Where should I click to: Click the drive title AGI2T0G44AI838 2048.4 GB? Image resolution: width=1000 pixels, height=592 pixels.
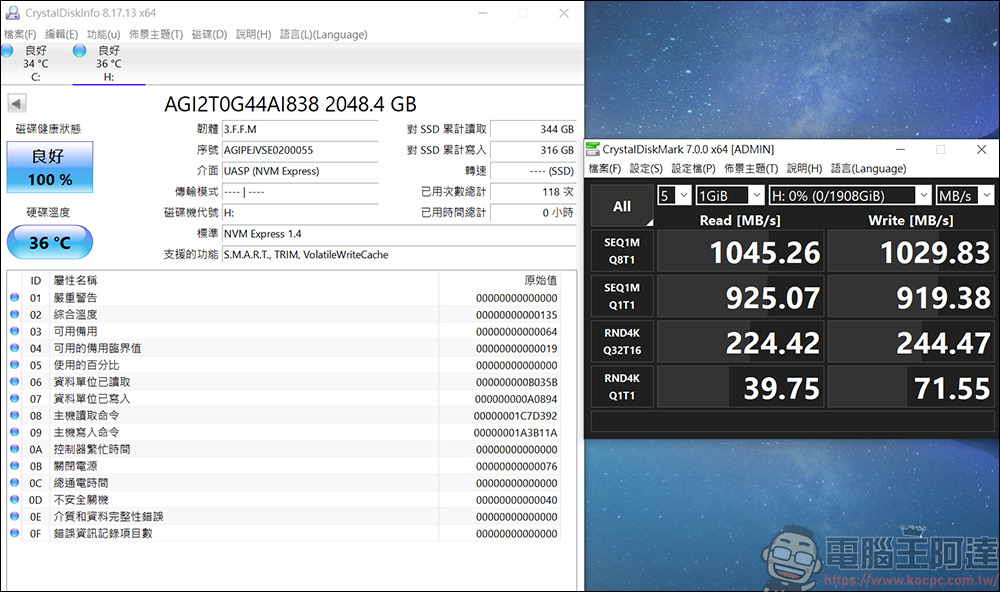tap(290, 104)
